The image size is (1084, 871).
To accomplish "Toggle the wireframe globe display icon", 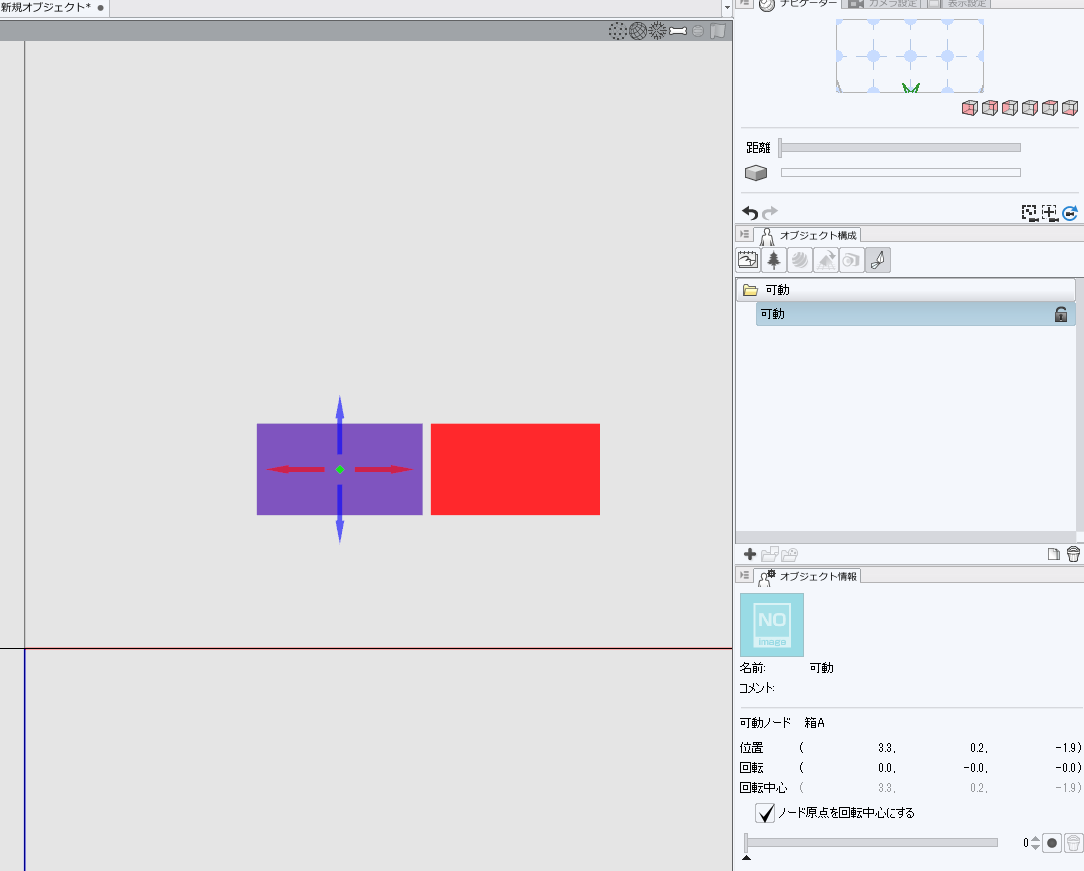I will point(637,31).
